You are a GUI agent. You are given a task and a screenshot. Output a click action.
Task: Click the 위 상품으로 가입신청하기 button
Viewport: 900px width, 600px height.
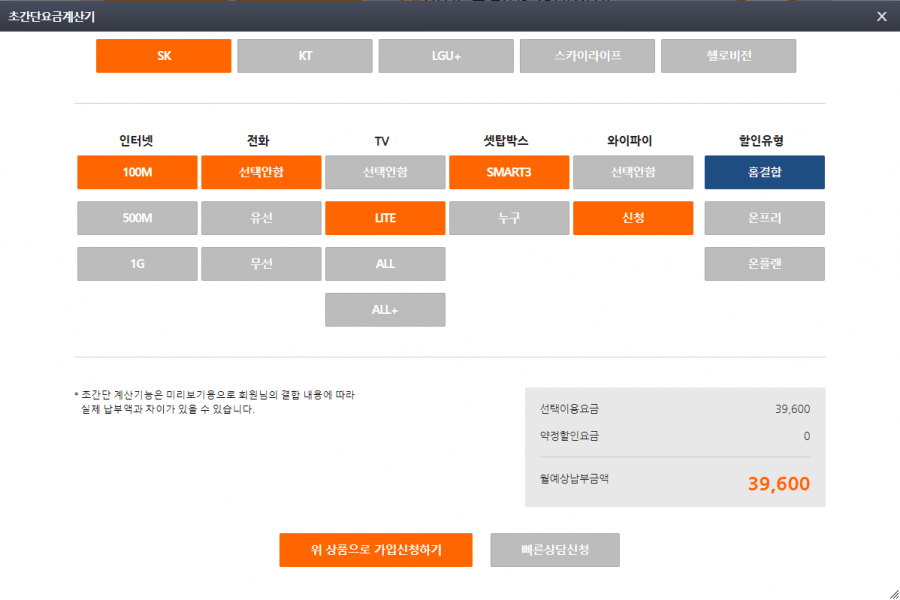[x=376, y=550]
